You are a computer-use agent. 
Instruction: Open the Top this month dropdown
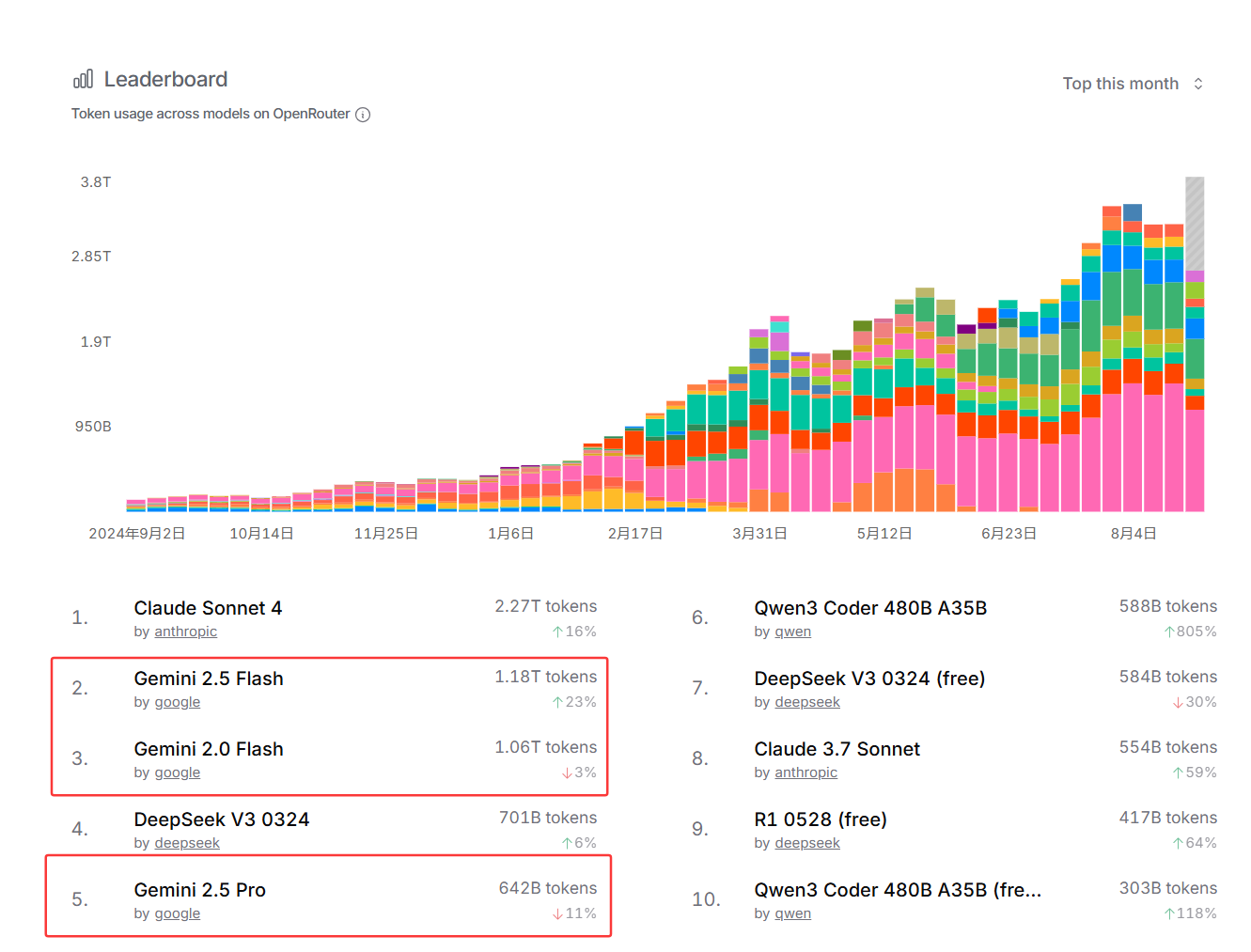click(1133, 84)
